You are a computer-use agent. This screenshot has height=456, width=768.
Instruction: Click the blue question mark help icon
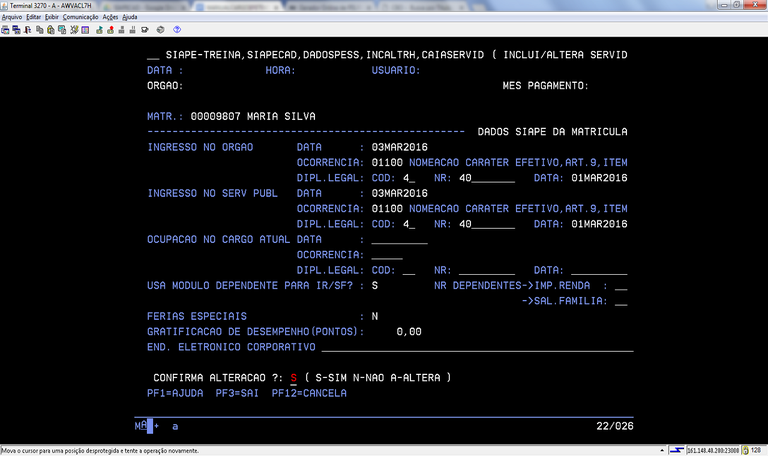[177, 30]
